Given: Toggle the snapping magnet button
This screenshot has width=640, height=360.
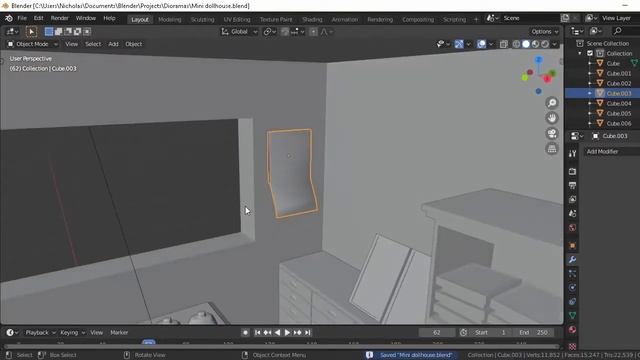Looking at the screenshot, I should pyautogui.click(x=285, y=31).
